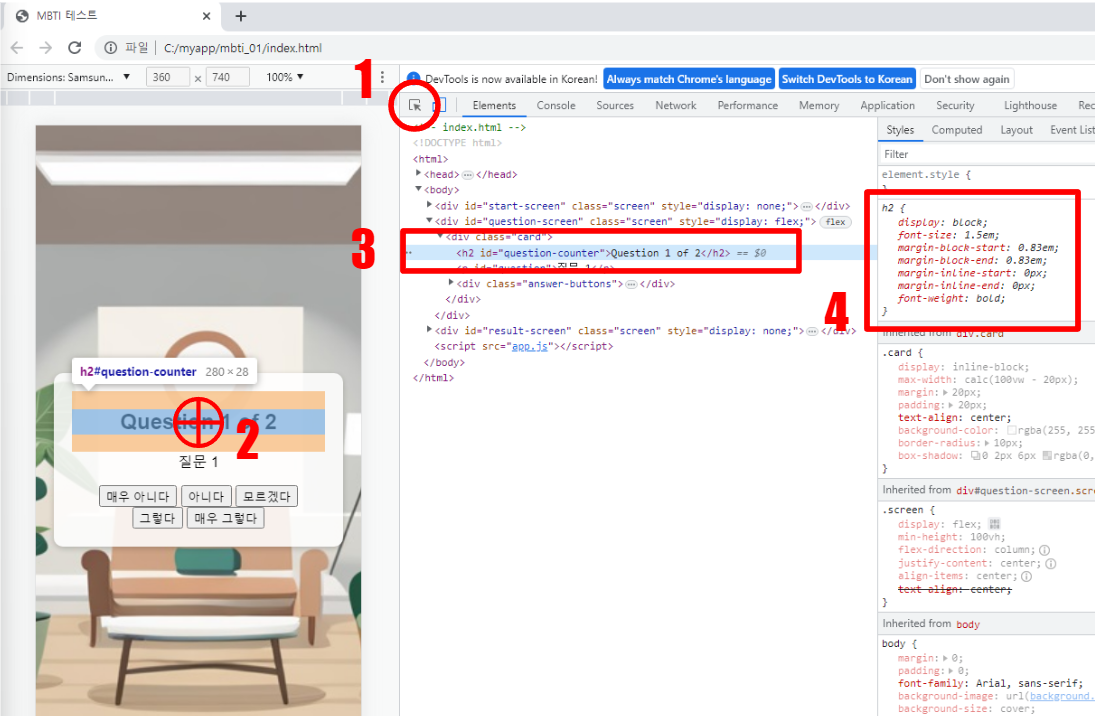Click the font-weight: bold declaration
This screenshot has width=1095, height=716.
point(951,298)
